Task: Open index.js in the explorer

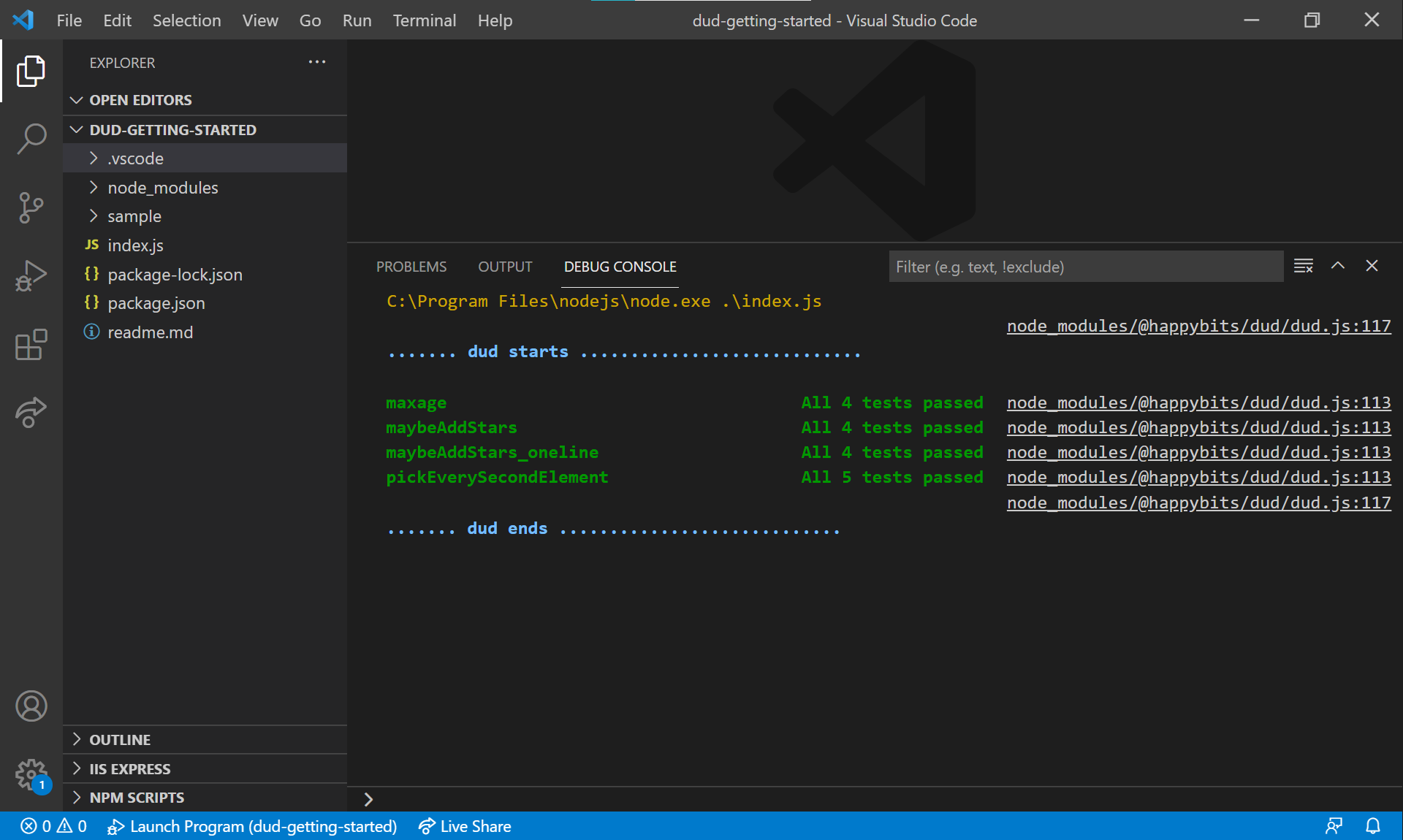Action: pyautogui.click(x=135, y=245)
